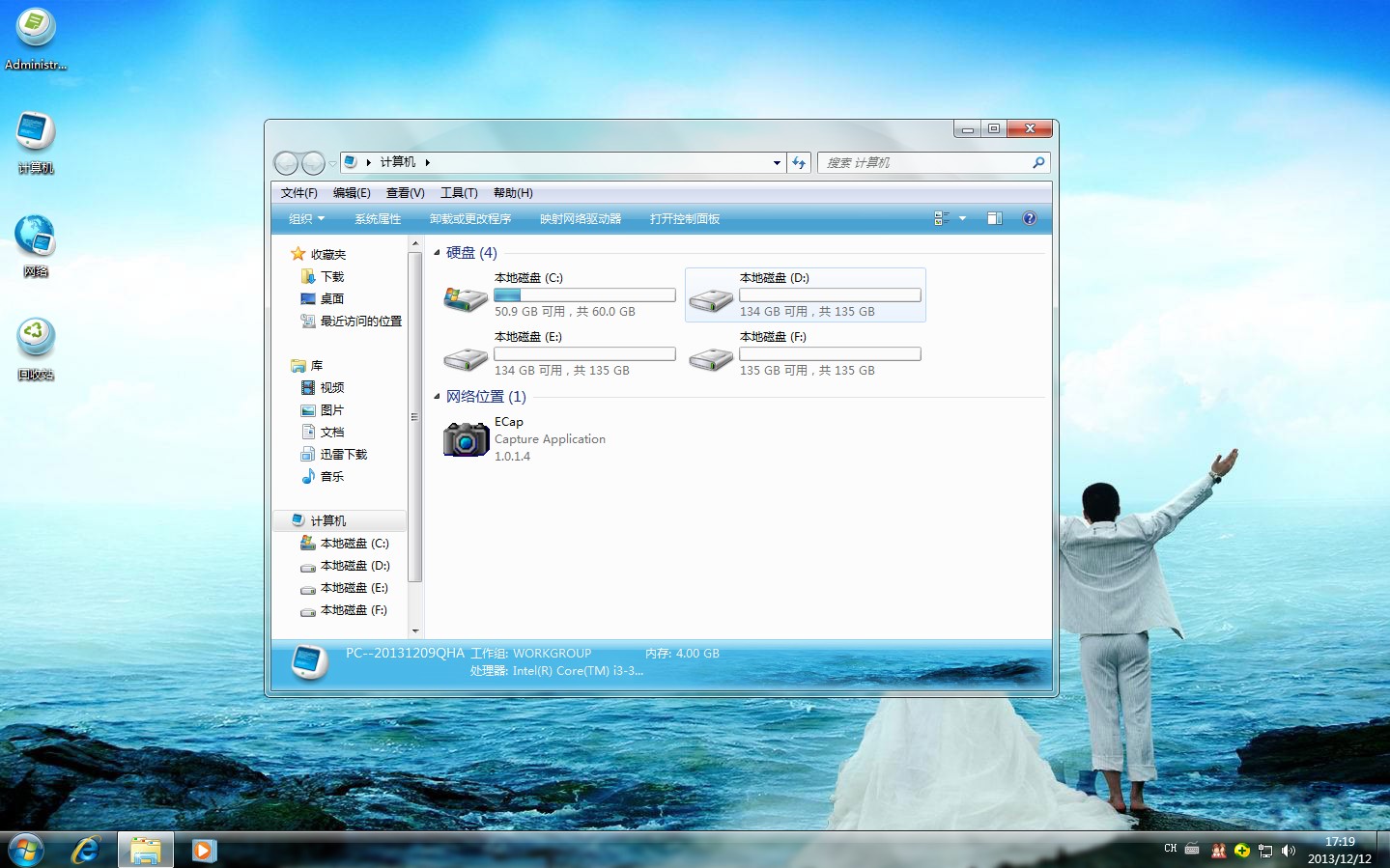Screen dimensions: 1390x868
Task: Open the 编辑(E) menu
Action: point(352,193)
